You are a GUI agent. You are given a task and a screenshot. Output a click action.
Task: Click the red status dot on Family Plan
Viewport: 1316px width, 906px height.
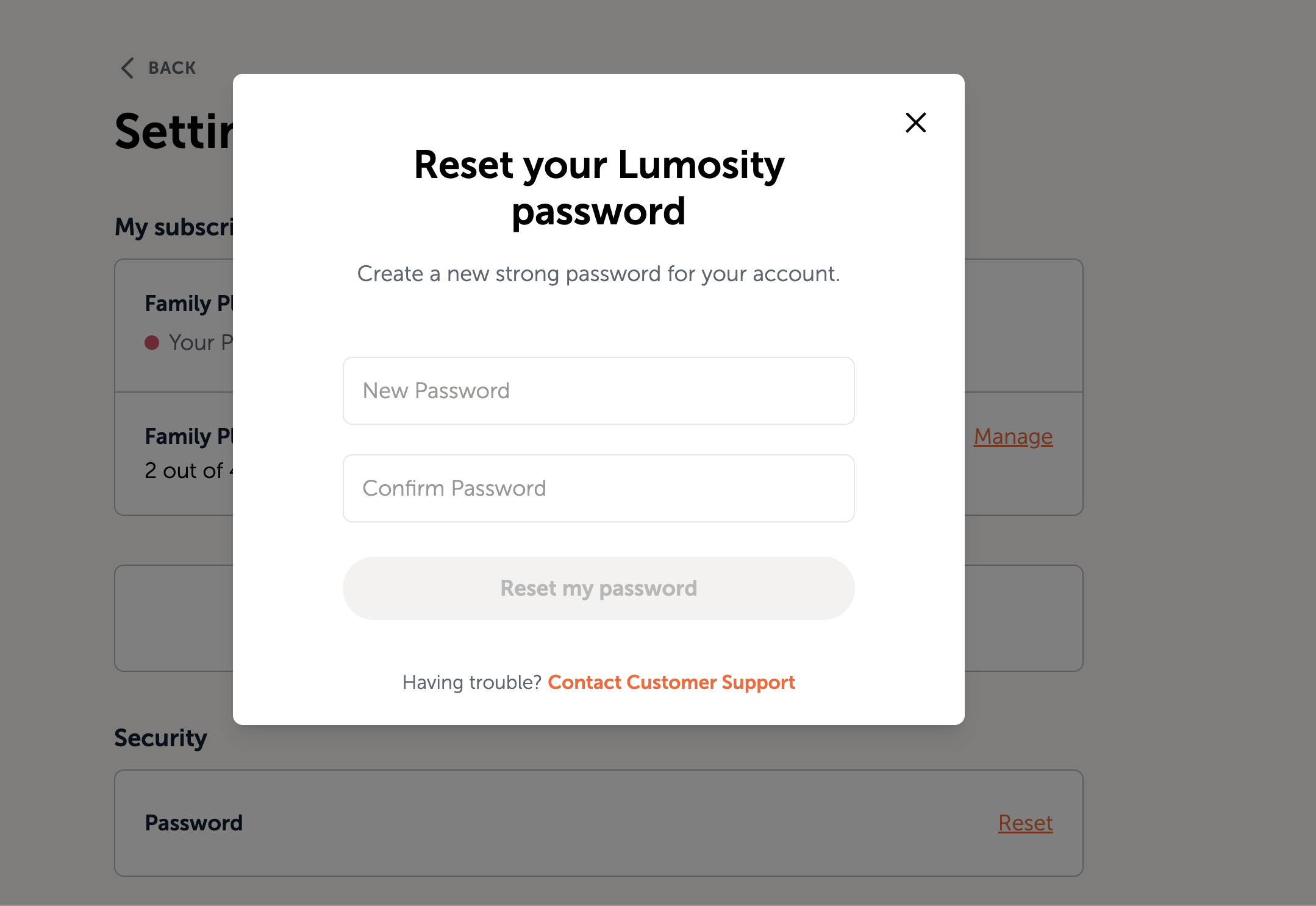pyautogui.click(x=152, y=342)
